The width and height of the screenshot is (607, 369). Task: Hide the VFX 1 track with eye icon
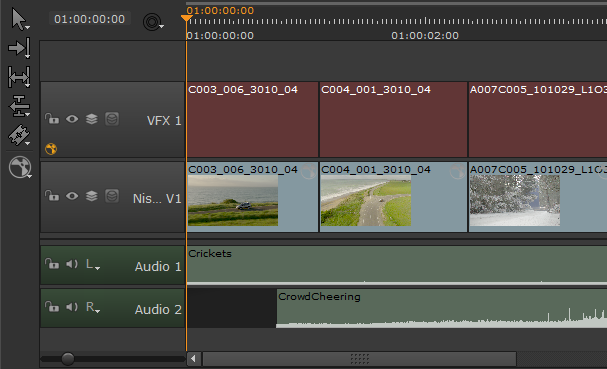(72, 119)
